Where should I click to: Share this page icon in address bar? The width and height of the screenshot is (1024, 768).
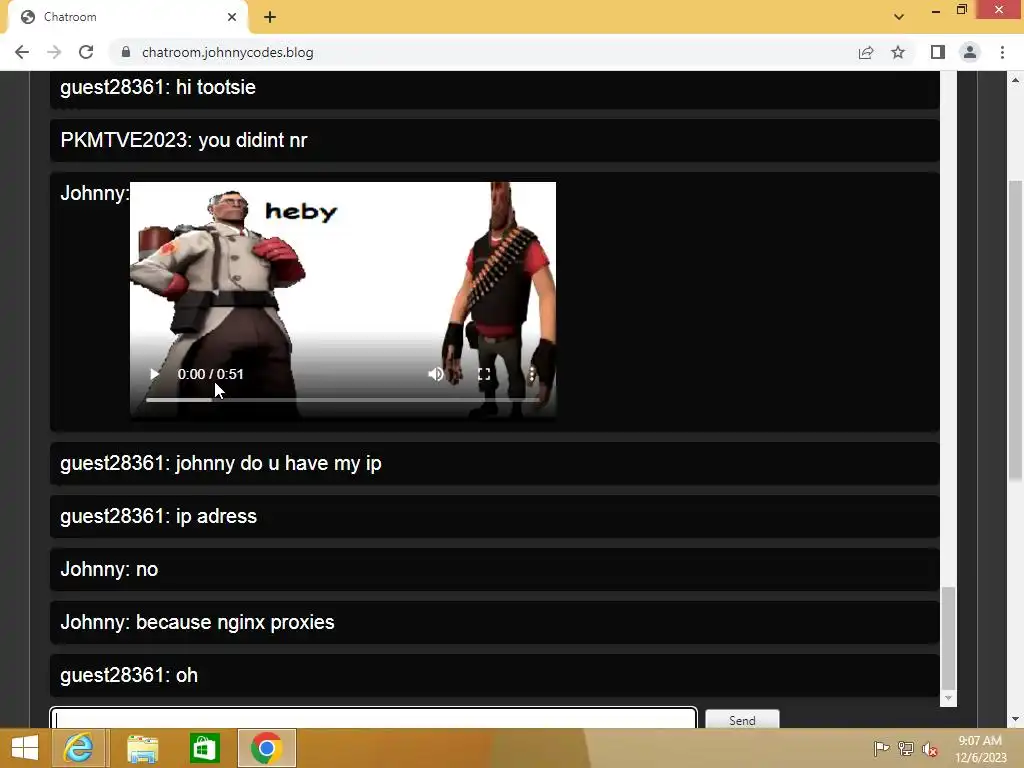pos(866,52)
